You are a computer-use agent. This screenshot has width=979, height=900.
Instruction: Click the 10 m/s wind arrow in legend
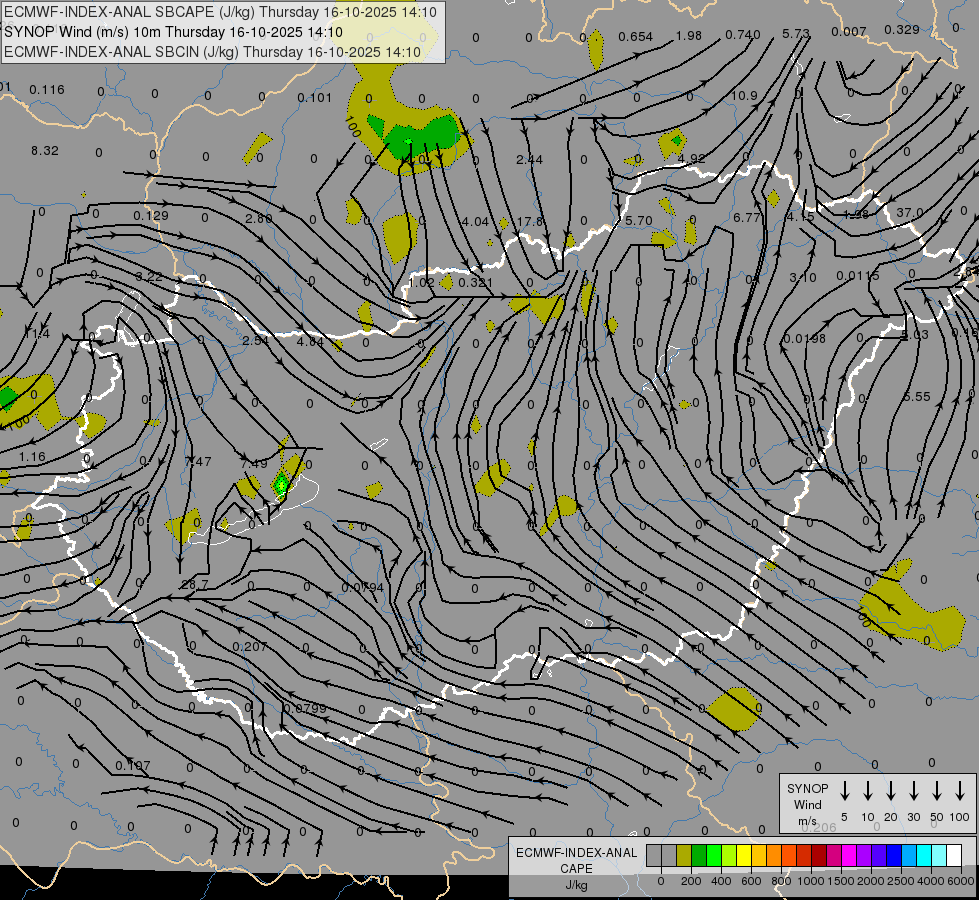click(868, 791)
